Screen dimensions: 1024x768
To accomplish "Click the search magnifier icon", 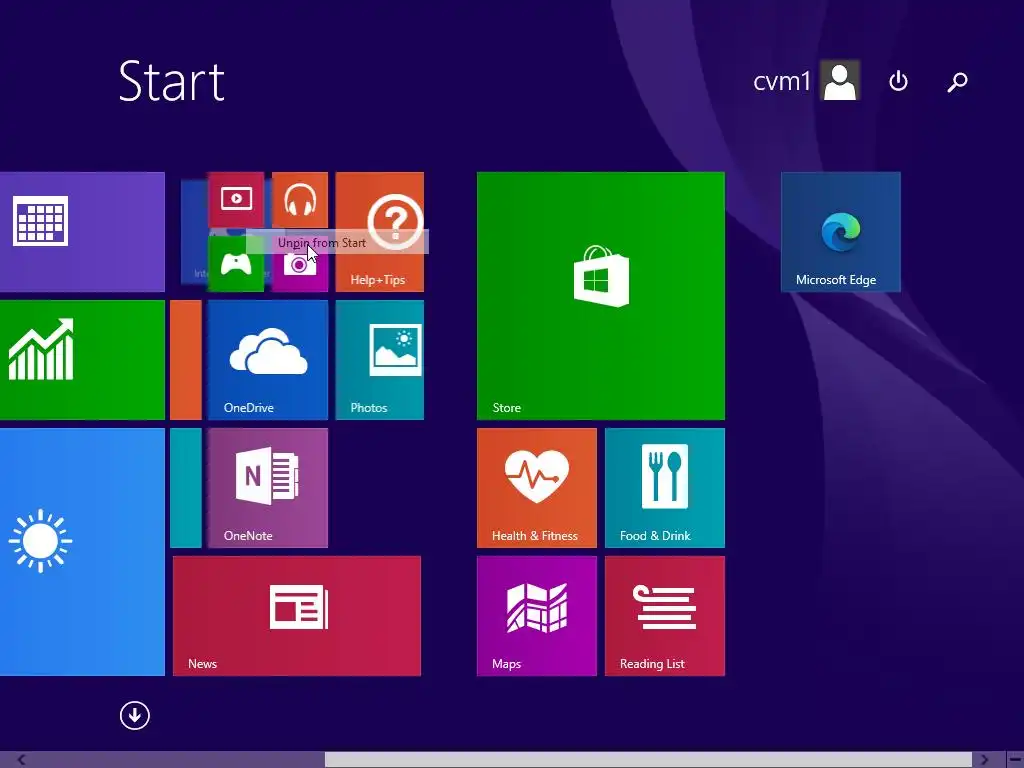I will tap(957, 81).
